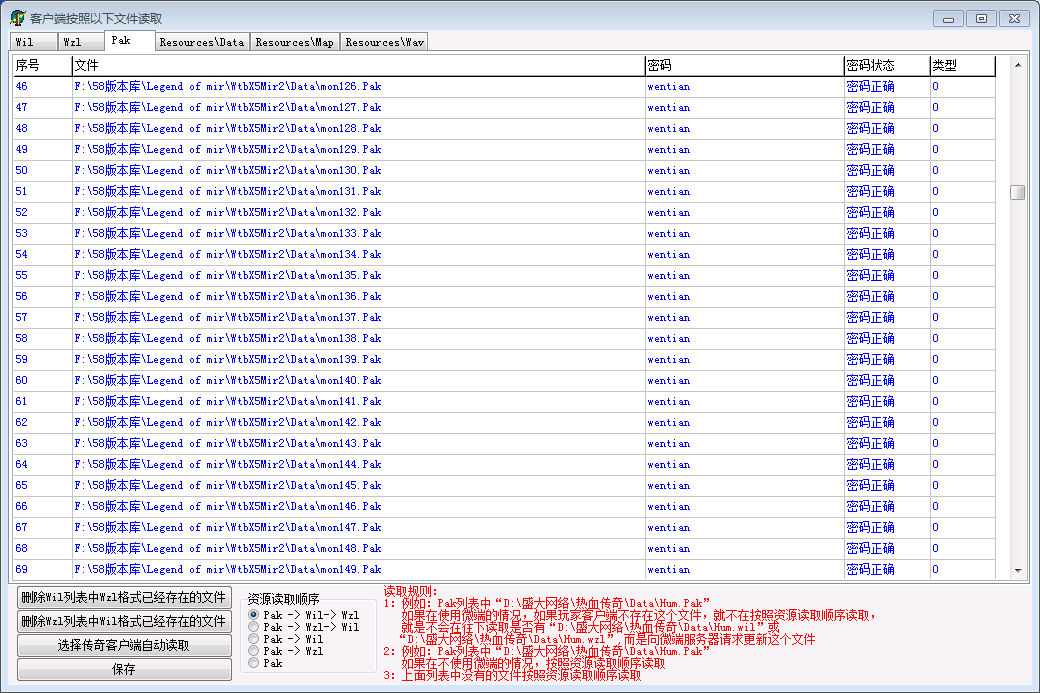The image size is (1040, 693).
Task: Click delete existing Wil files from Wzl list
Action: click(x=124, y=622)
